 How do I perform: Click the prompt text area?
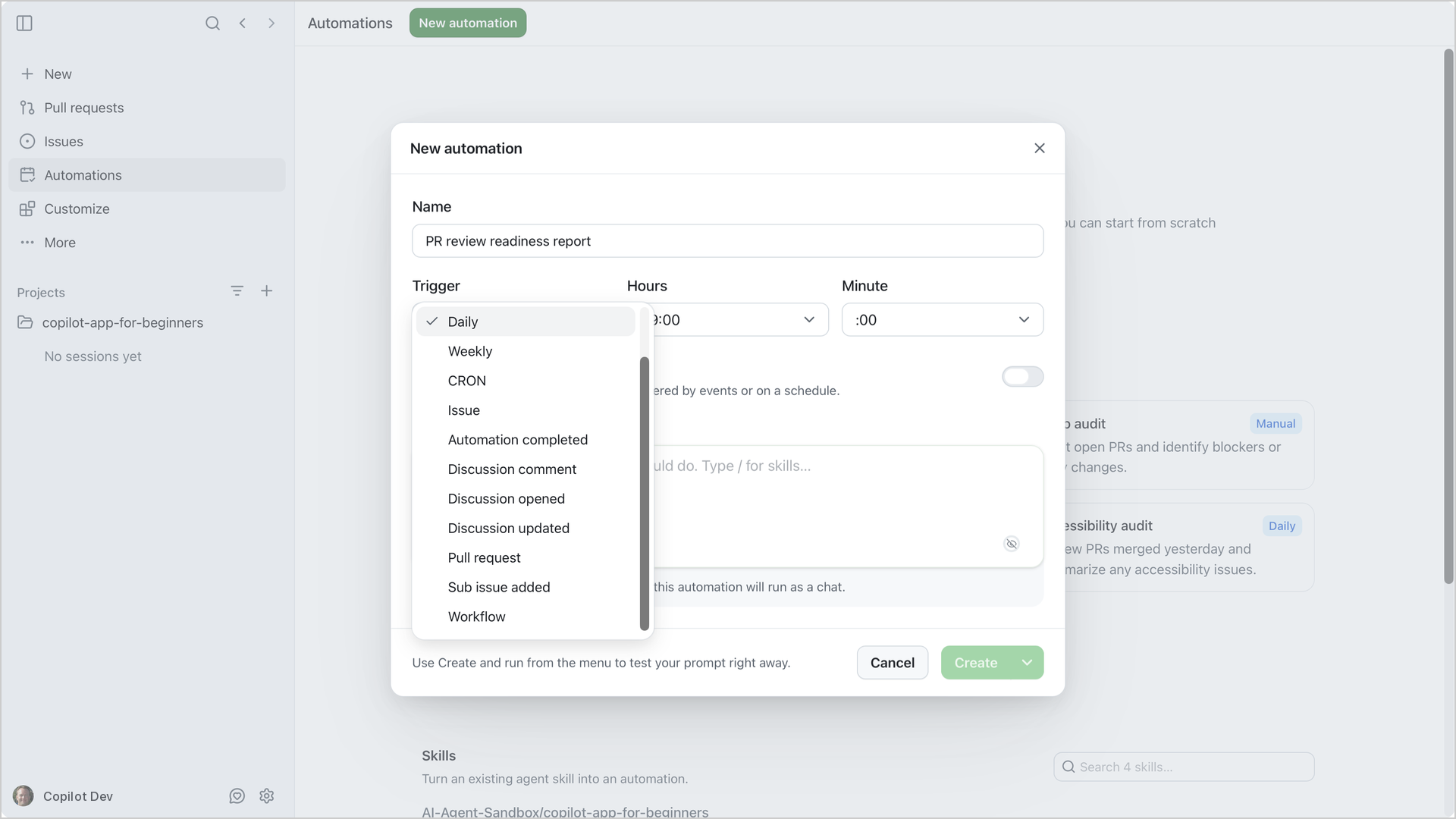(848, 507)
